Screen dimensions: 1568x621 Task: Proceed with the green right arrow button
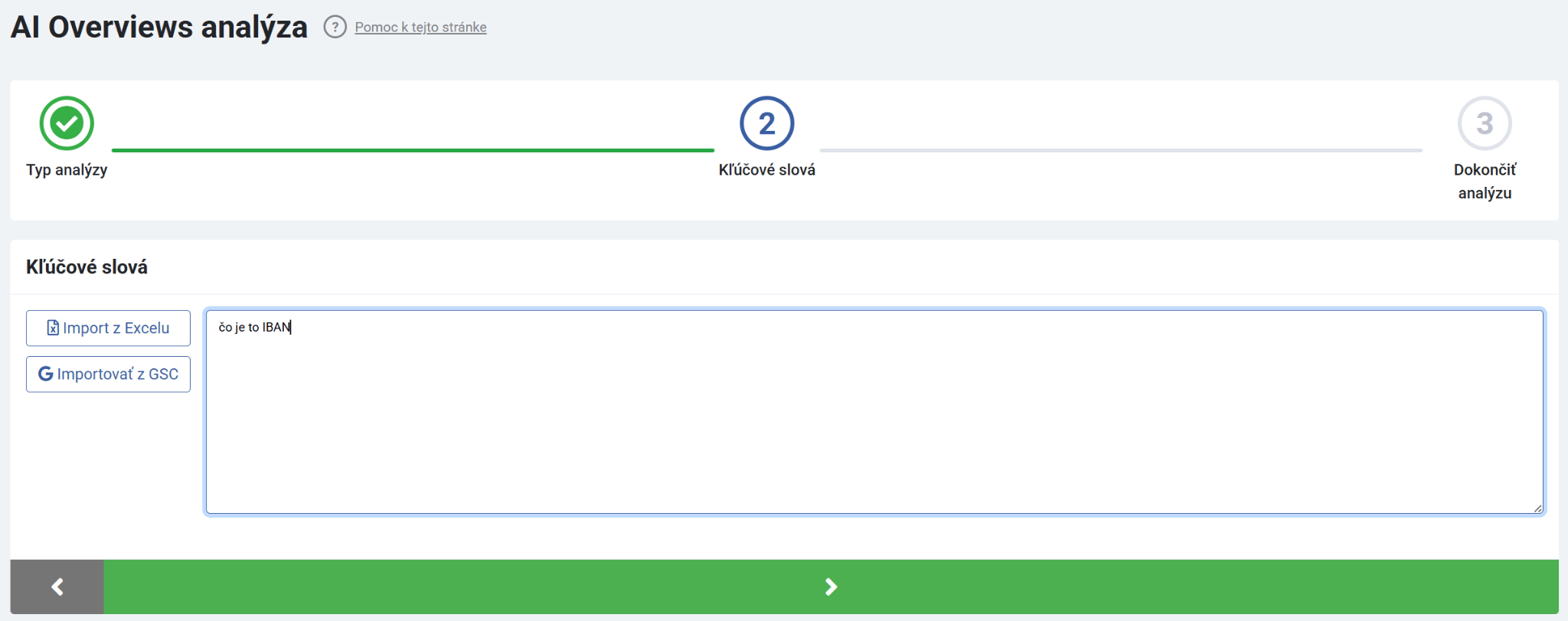point(831,587)
